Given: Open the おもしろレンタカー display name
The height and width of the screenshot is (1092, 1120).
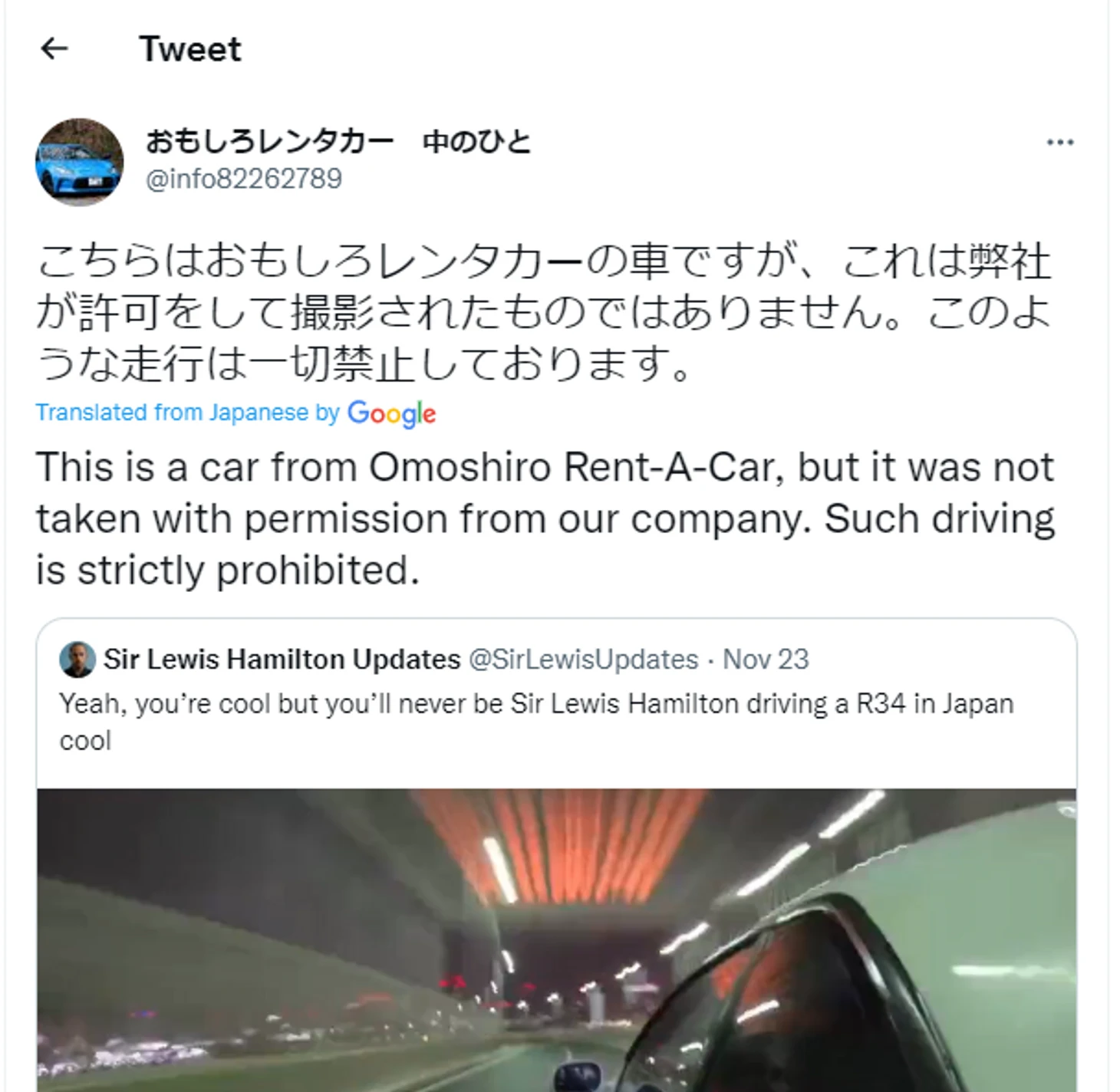Looking at the screenshot, I should coord(269,142).
